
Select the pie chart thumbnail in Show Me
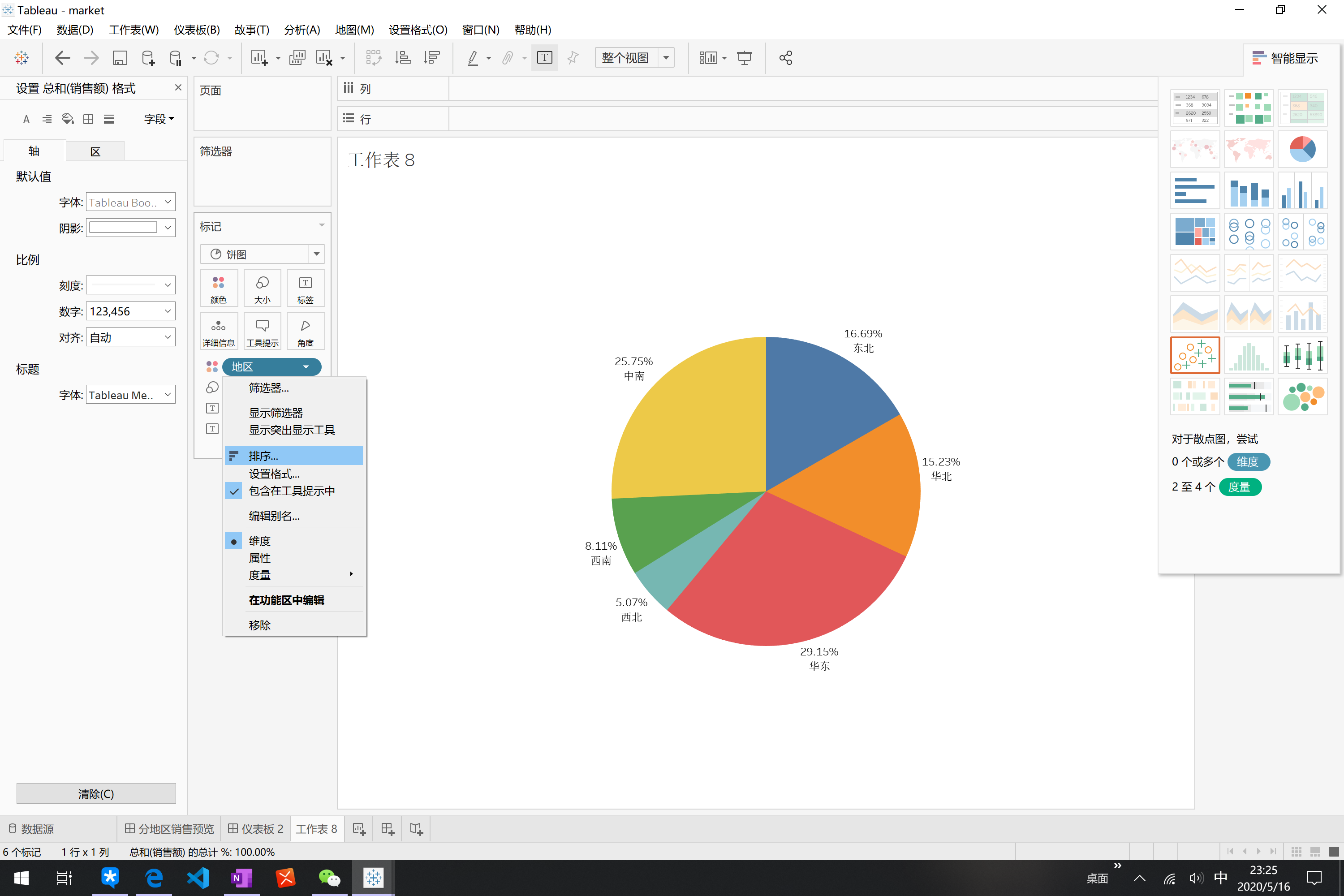click(x=1302, y=149)
